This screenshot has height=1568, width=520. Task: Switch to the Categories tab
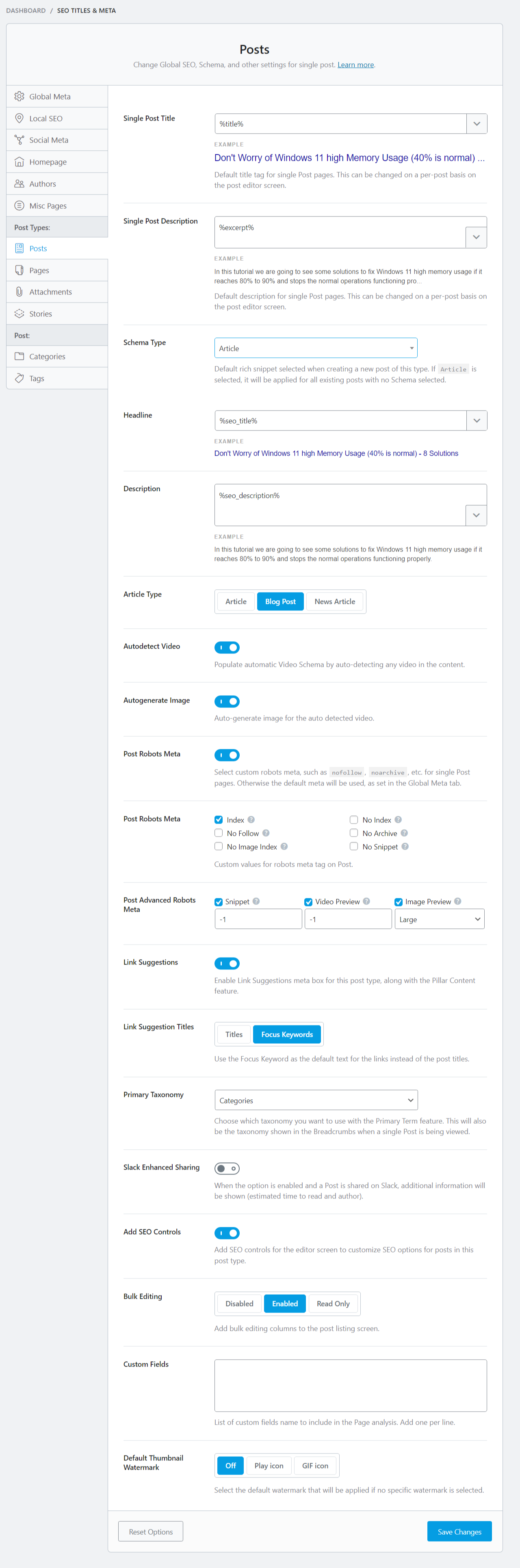47,356
